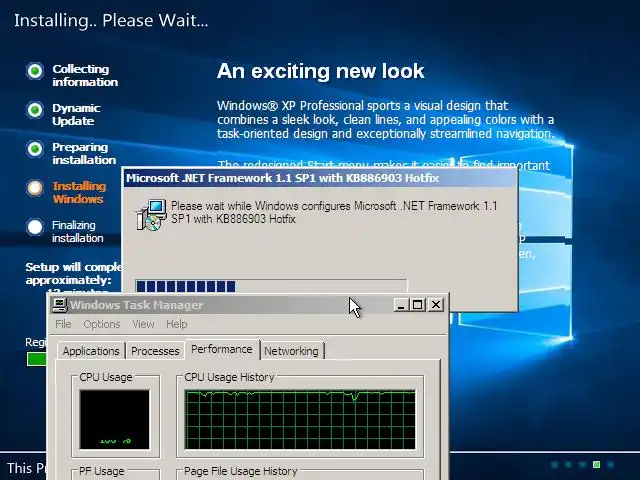Click the Task Manager title bar icon
640x480 pixels.
click(x=60, y=305)
